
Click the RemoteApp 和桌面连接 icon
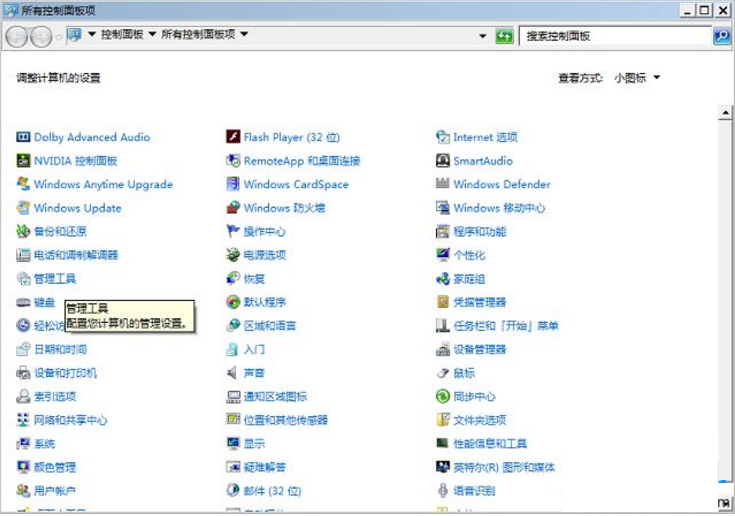coord(233,160)
